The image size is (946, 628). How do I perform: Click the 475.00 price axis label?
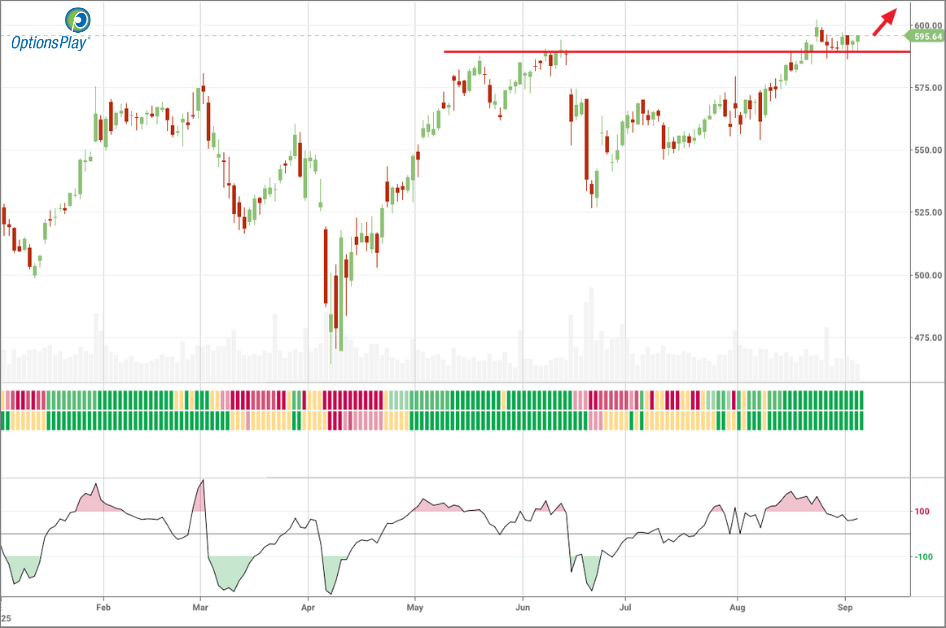pos(928,338)
